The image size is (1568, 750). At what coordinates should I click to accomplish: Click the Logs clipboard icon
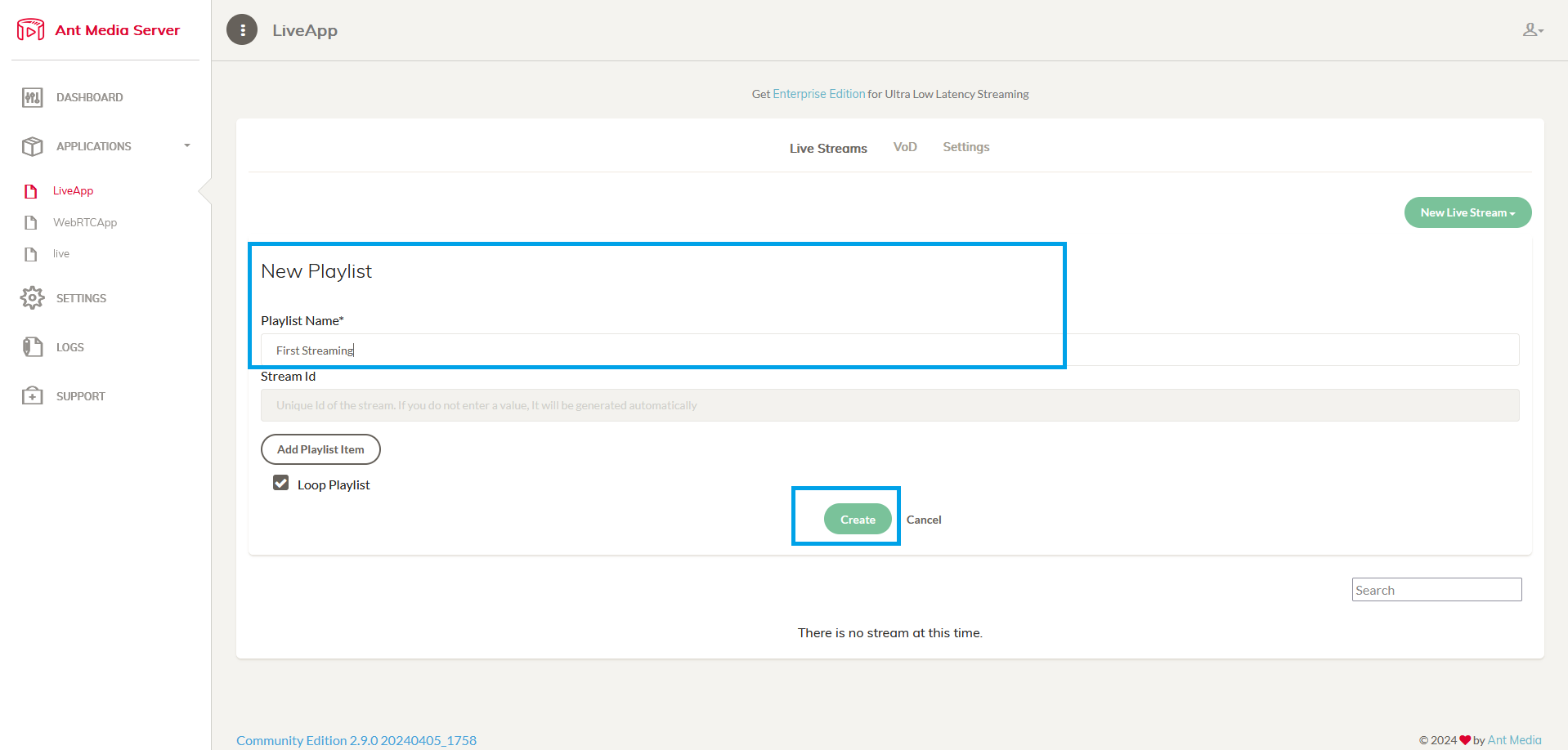(32, 346)
